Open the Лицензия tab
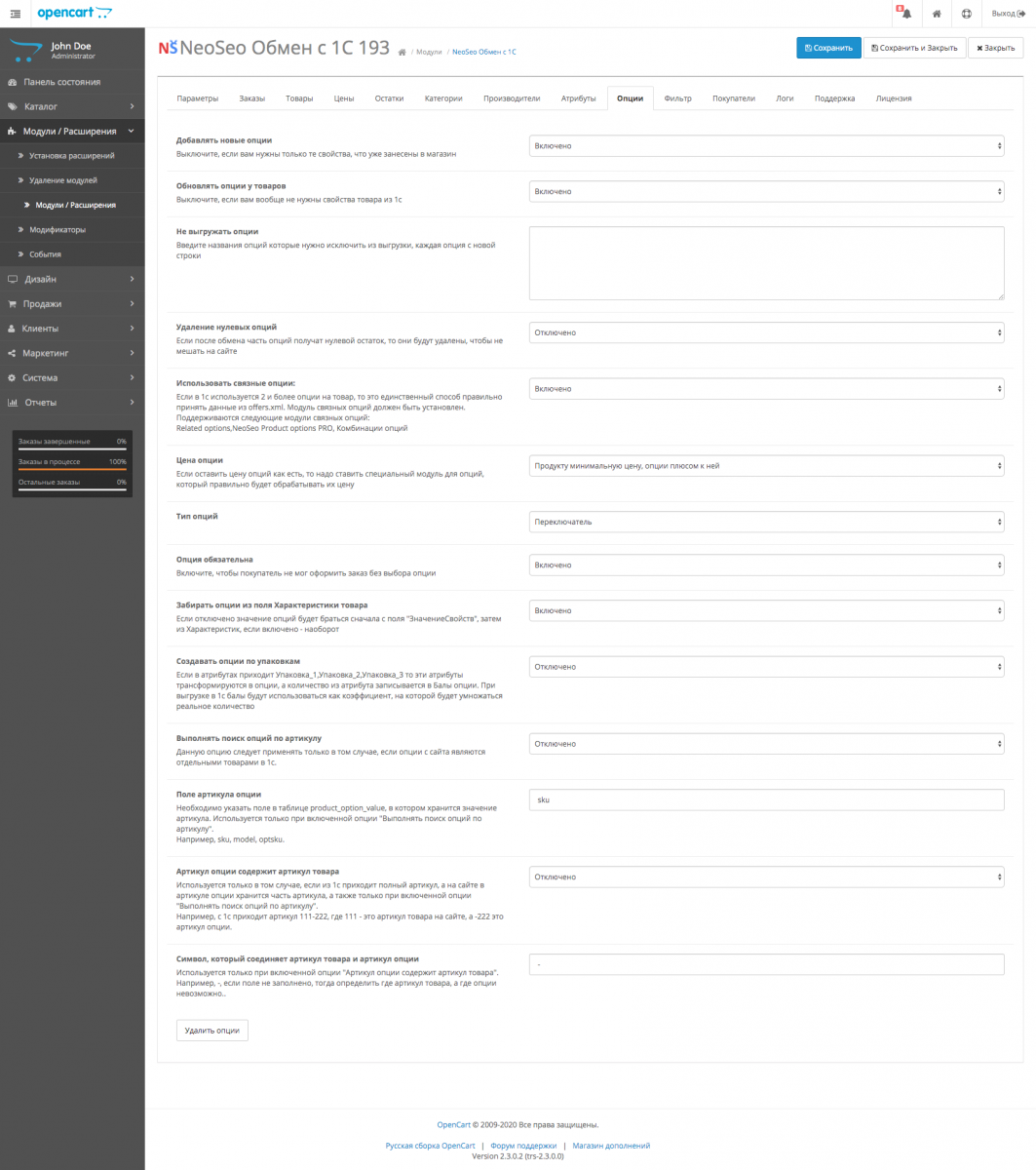Viewport: 1036px width, 1170px height. point(894,98)
